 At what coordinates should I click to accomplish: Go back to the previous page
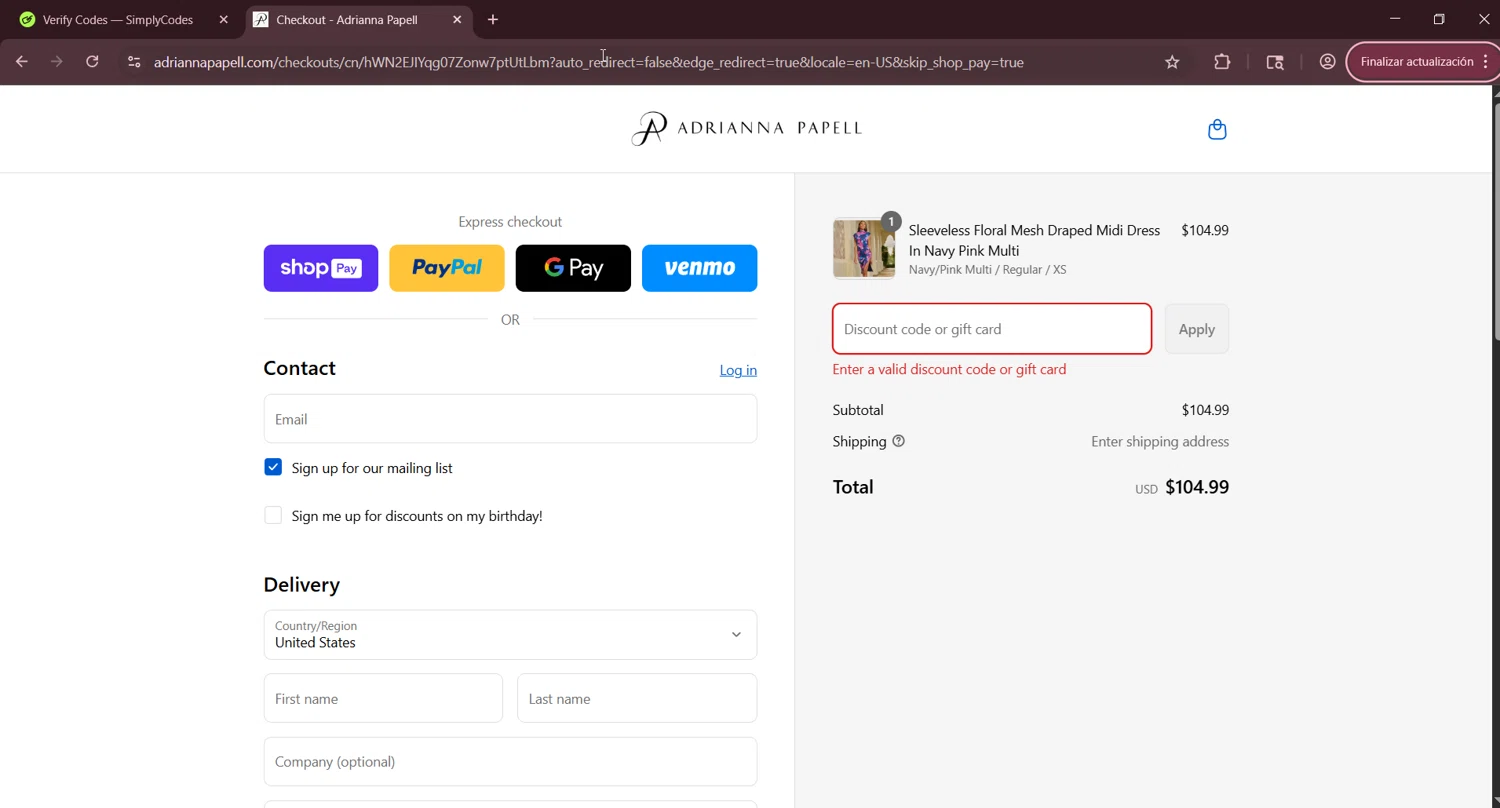[22, 62]
